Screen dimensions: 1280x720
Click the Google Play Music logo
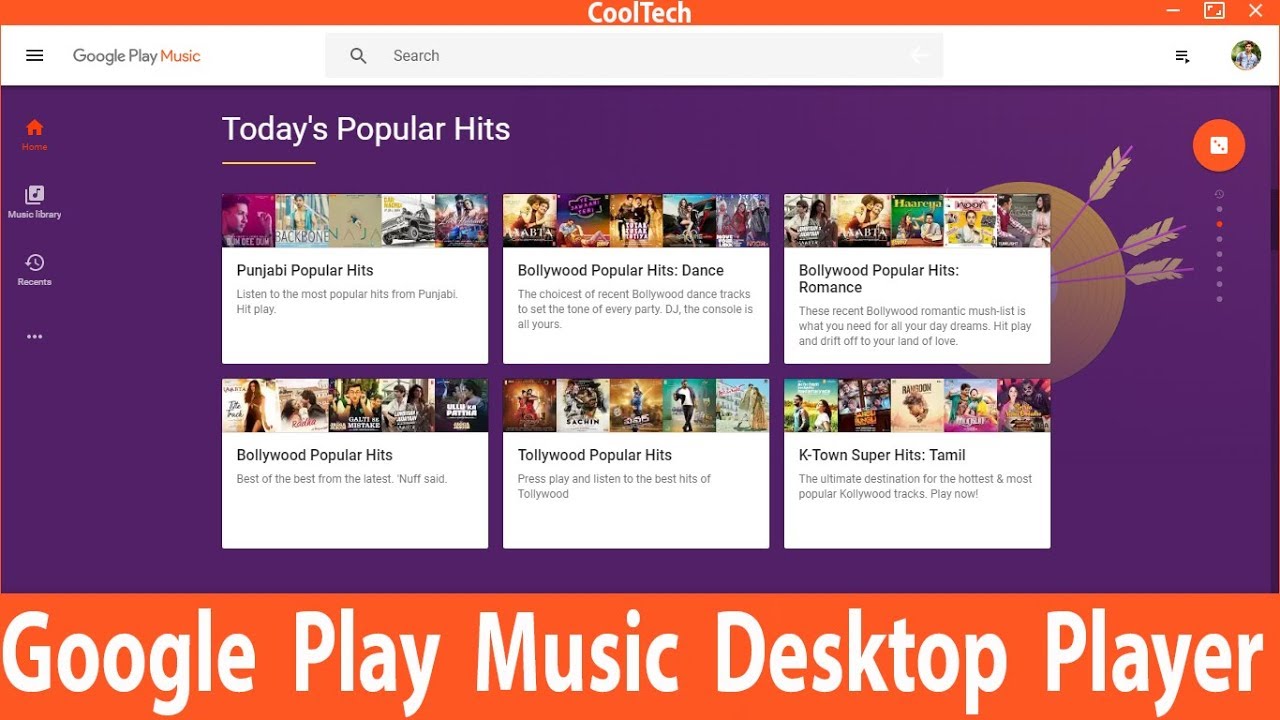pyautogui.click(x=137, y=56)
